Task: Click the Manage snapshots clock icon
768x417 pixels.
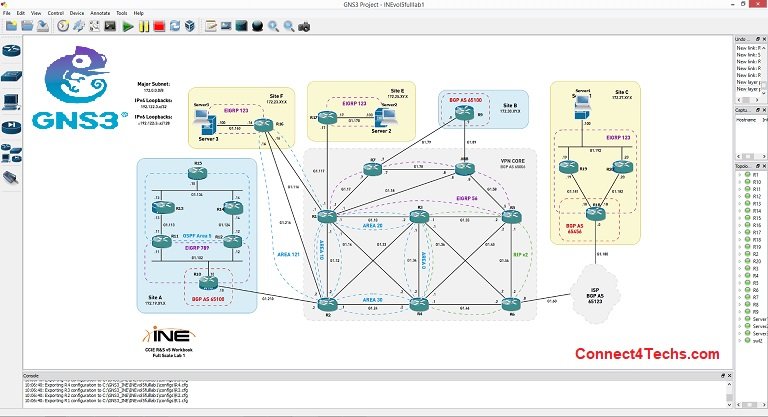Action: [x=62, y=25]
